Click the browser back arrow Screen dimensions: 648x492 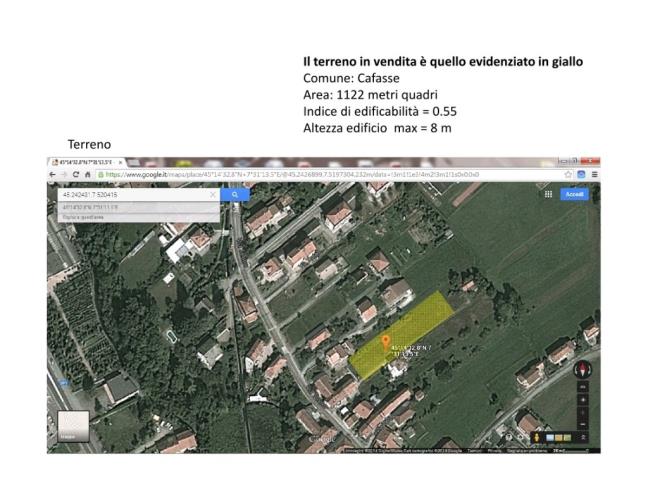pos(52,175)
